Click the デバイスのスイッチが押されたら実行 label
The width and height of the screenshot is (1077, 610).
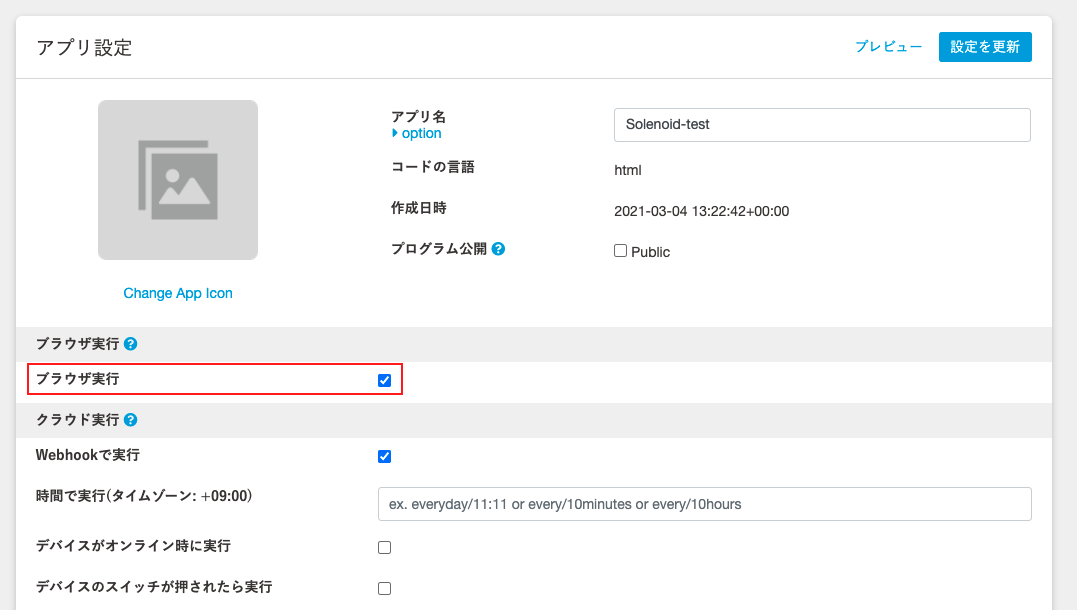click(154, 587)
